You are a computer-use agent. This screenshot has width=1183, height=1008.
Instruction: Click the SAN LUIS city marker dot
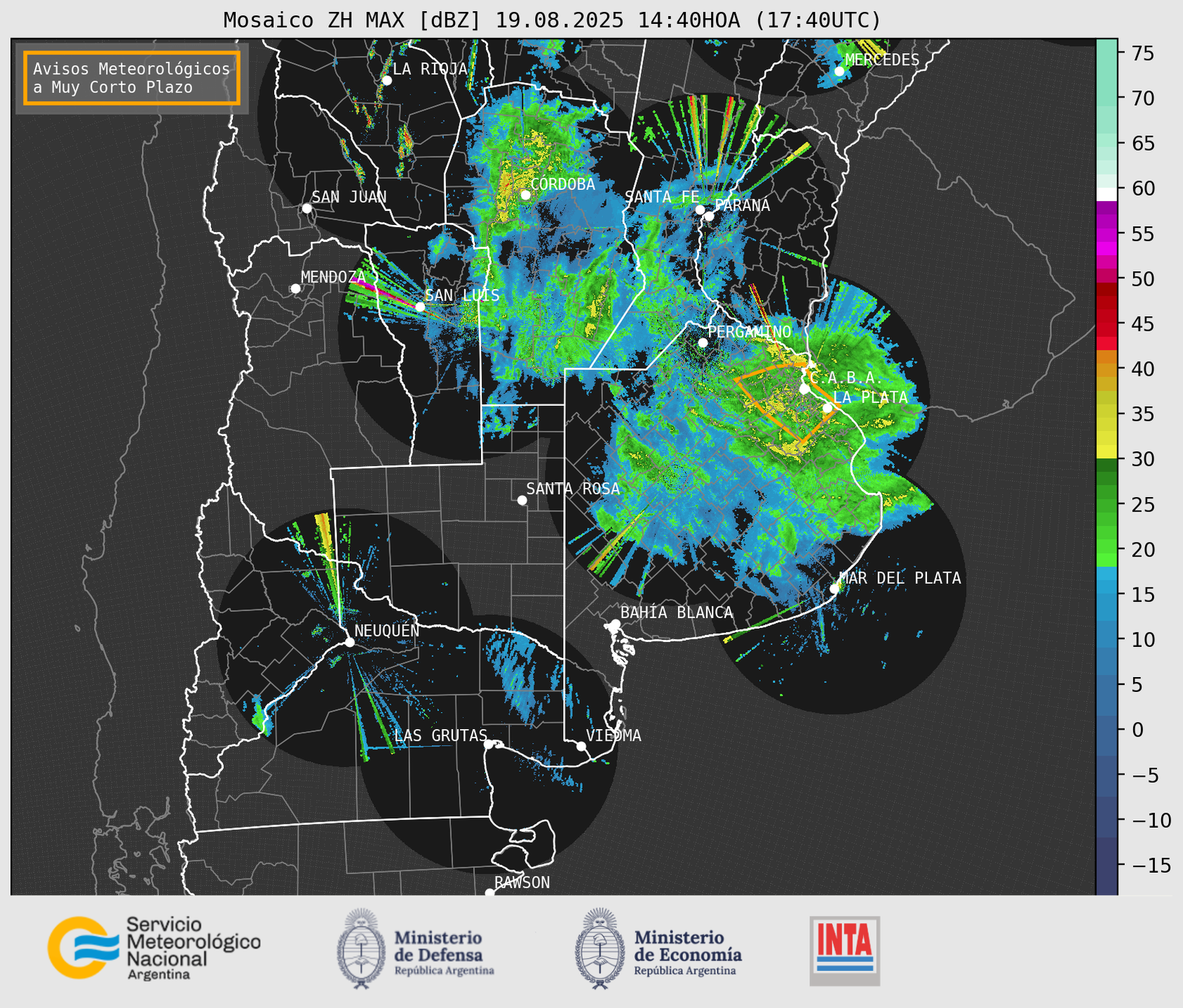(420, 307)
